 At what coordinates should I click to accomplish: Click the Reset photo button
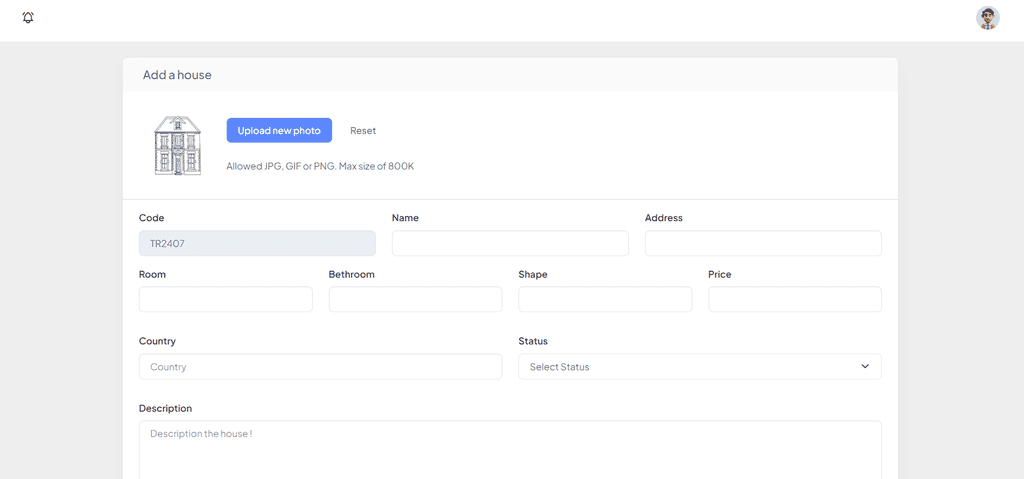click(x=363, y=131)
